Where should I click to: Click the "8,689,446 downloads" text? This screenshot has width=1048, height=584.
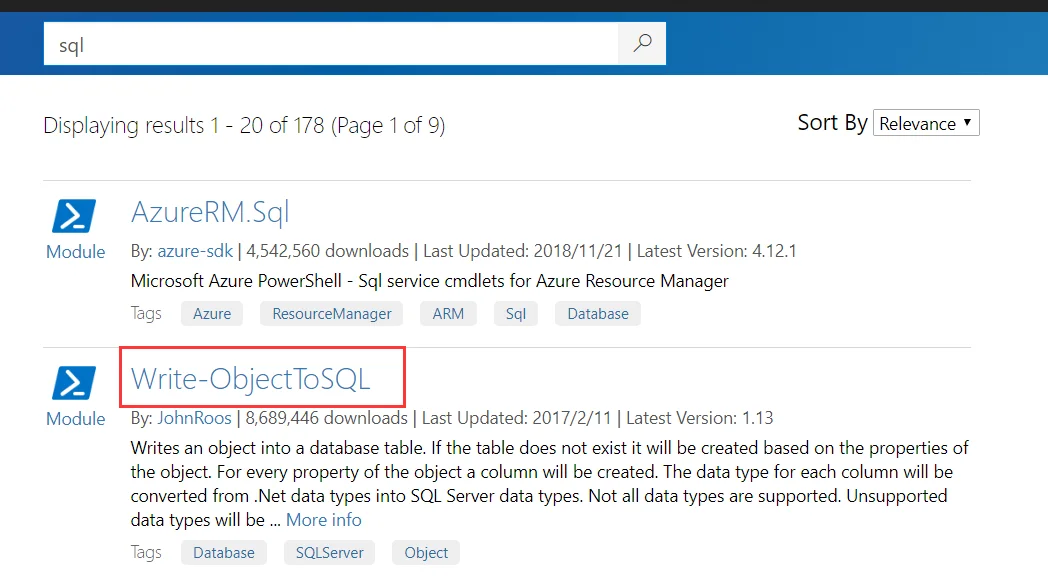click(x=326, y=418)
